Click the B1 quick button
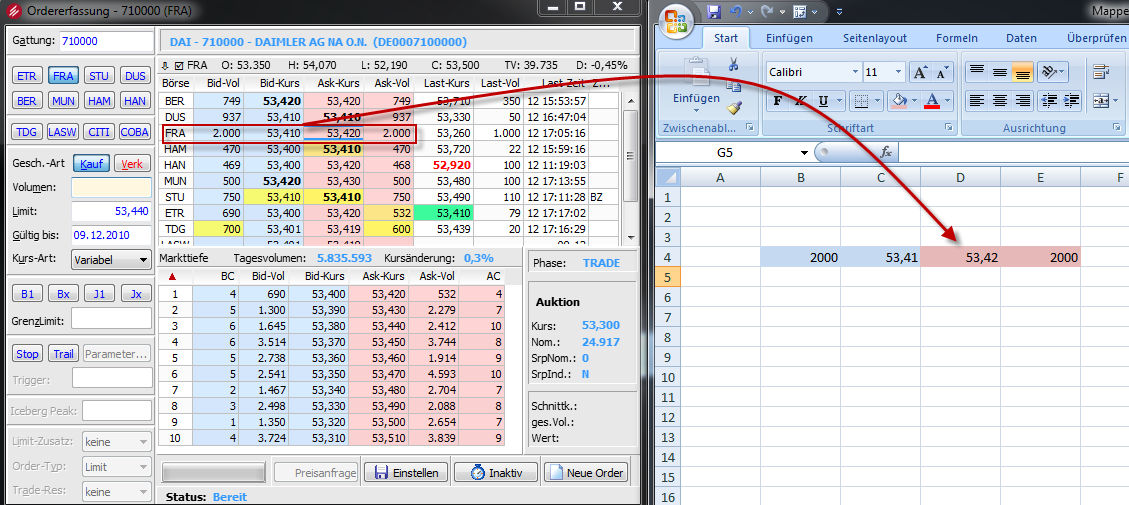Viewport: 1129px width, 505px height. point(27,293)
